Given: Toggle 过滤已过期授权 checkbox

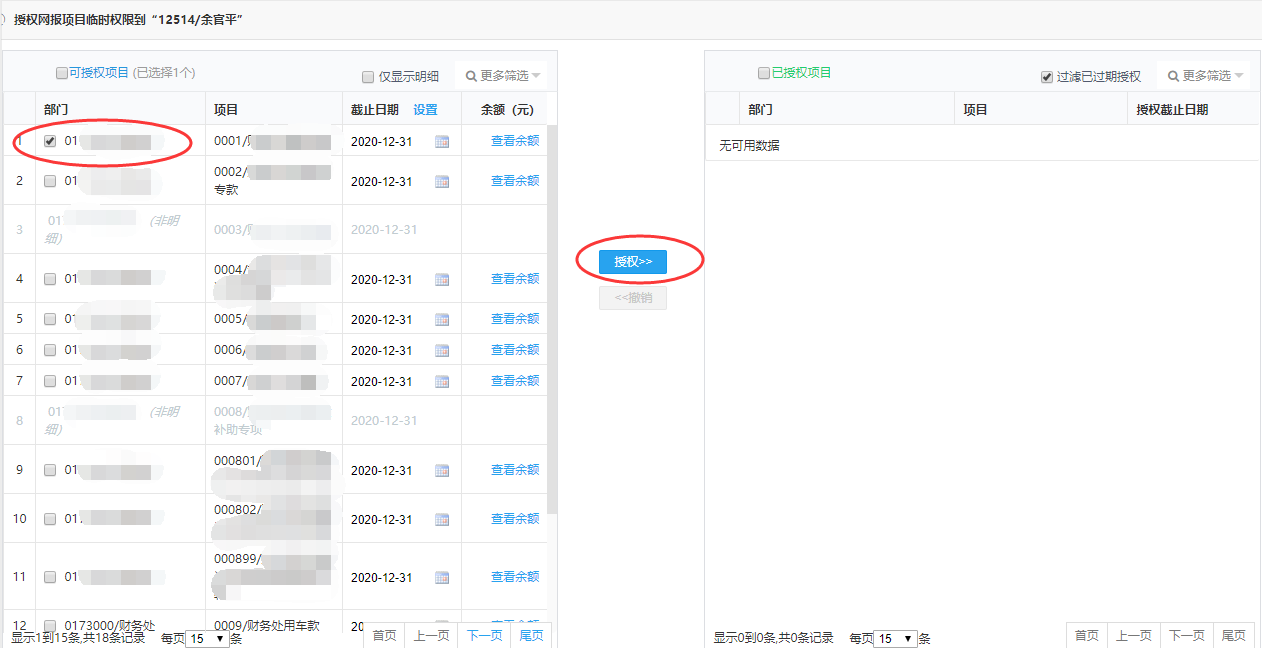Looking at the screenshot, I should [1047, 77].
